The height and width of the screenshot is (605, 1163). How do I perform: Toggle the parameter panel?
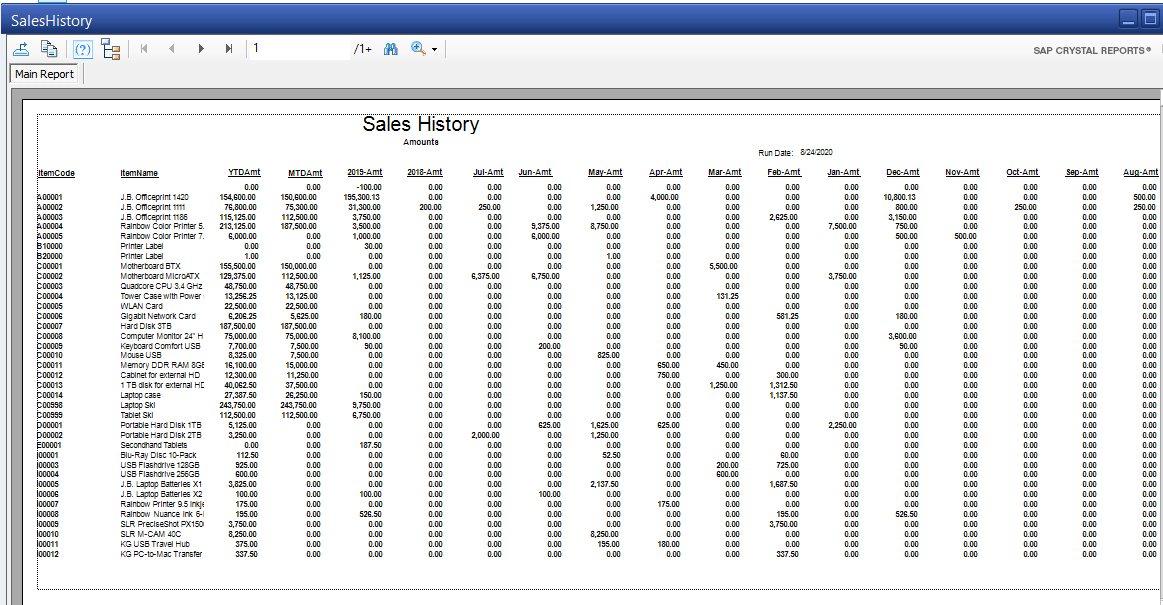(82, 48)
